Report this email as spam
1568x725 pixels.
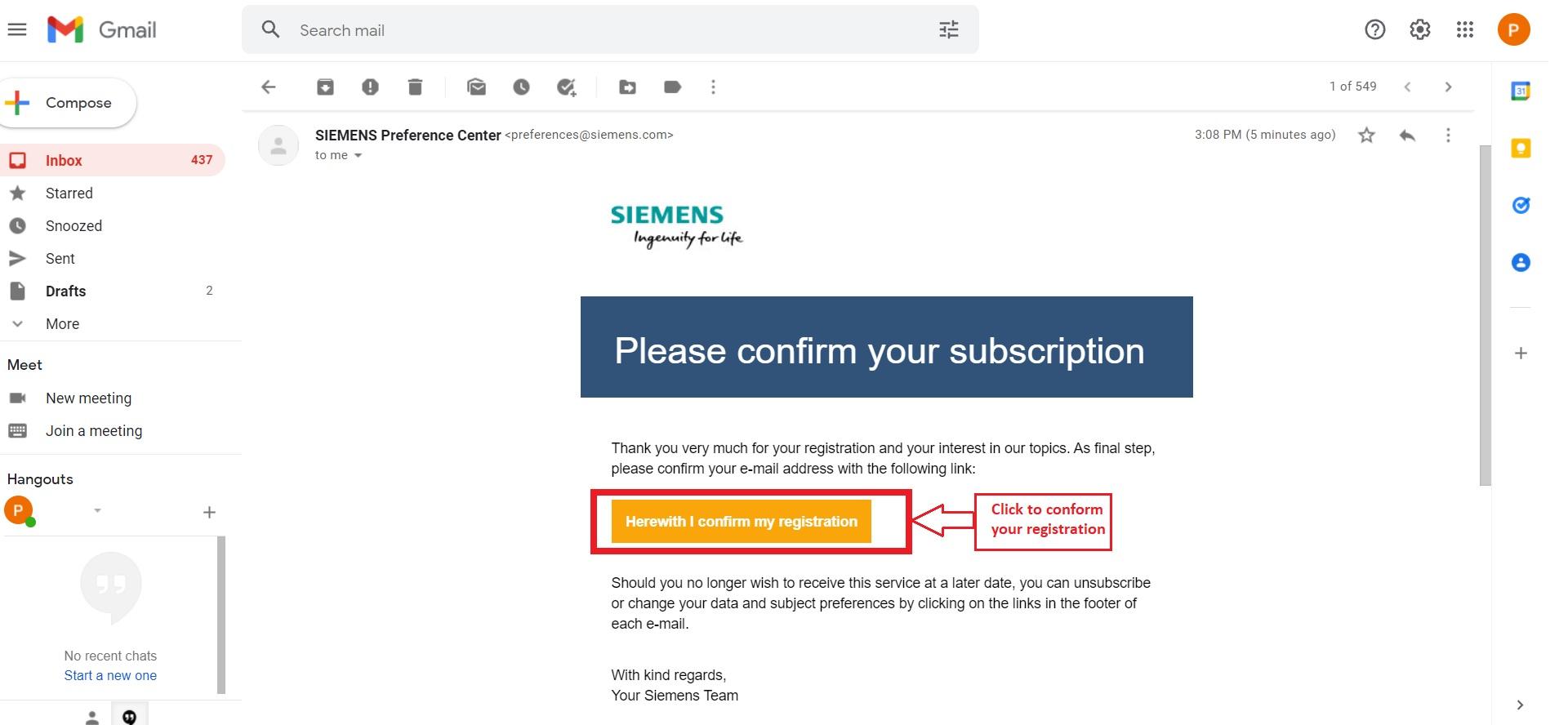(370, 87)
